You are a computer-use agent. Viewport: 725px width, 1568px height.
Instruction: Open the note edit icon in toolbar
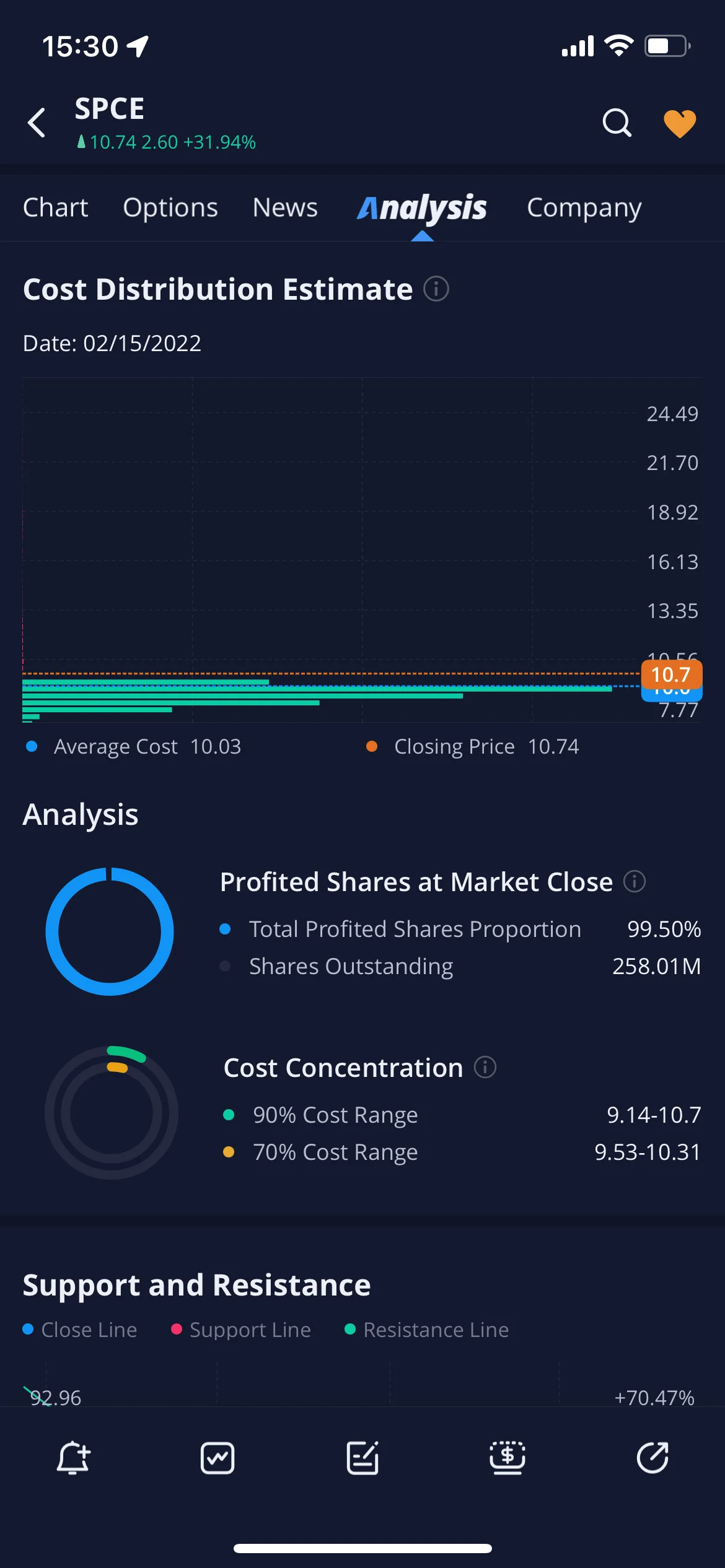[x=362, y=1458]
